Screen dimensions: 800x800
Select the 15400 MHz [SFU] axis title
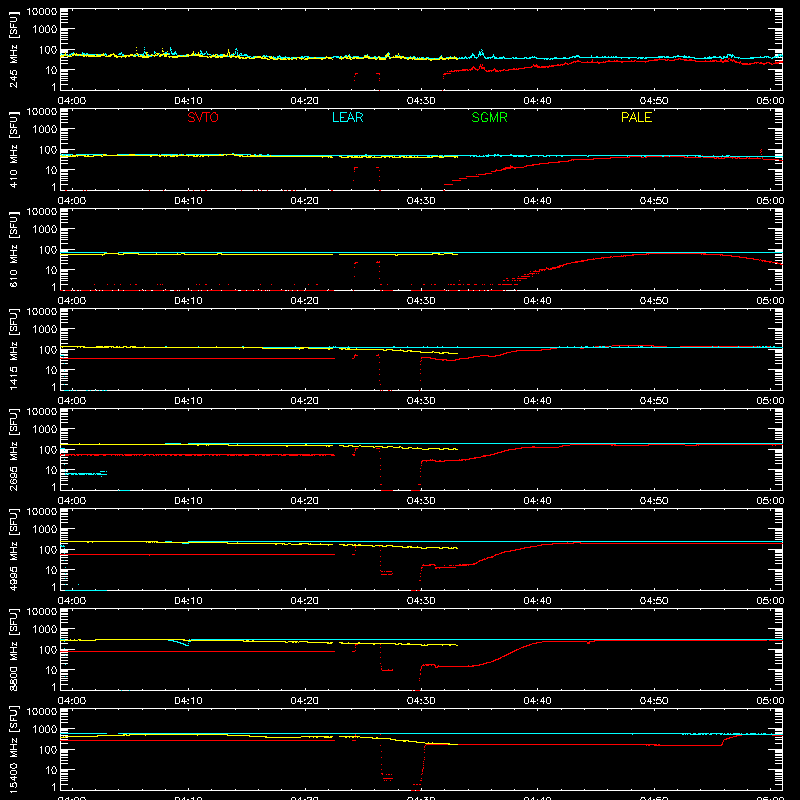pos(14,749)
